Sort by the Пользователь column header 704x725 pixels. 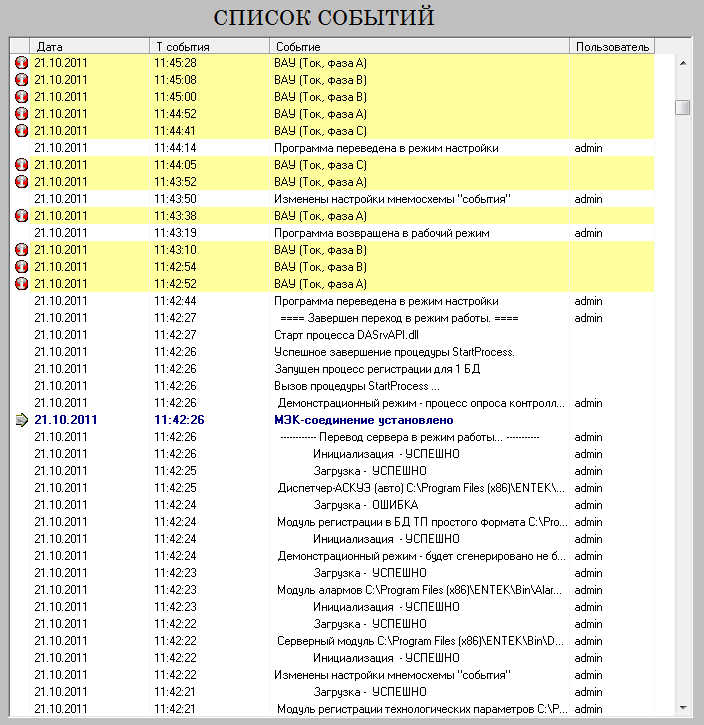click(612, 46)
